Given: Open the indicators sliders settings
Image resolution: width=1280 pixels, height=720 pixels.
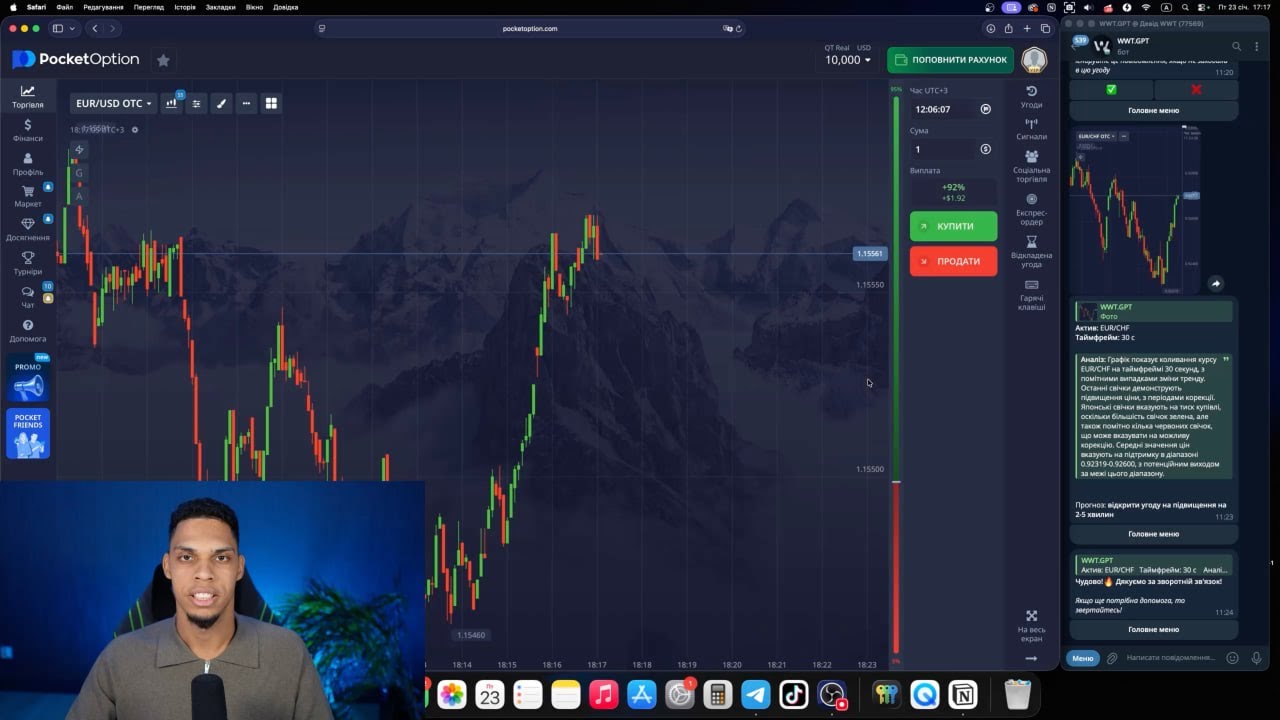Looking at the screenshot, I should (197, 103).
